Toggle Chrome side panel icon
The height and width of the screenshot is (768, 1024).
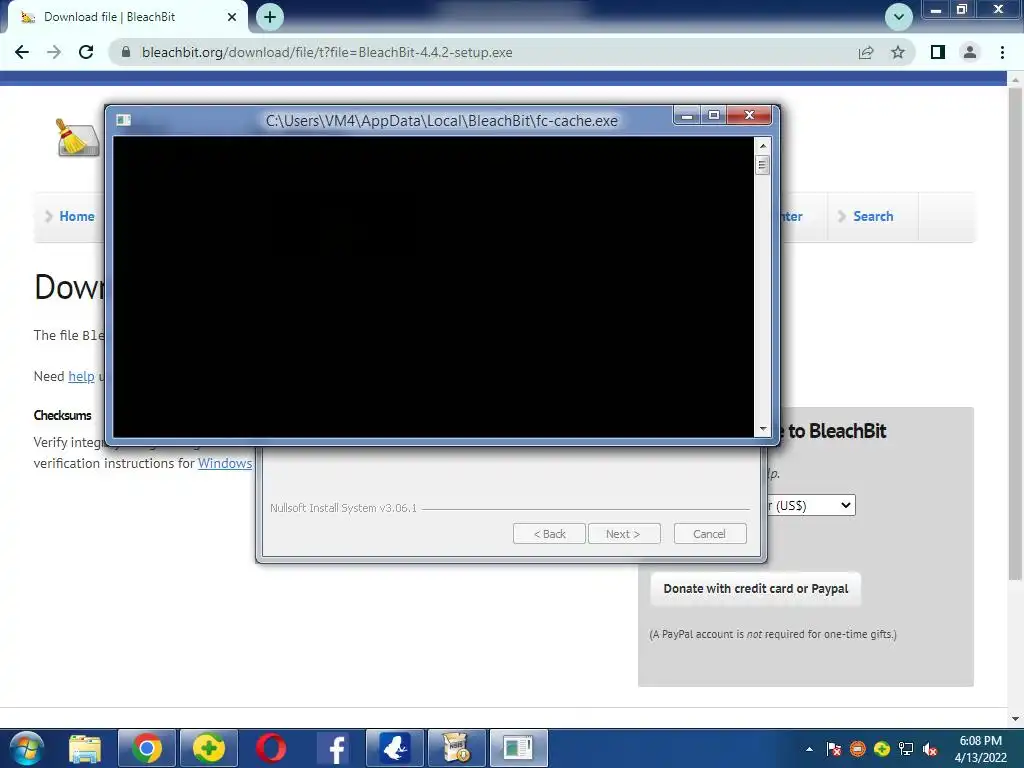coord(938,52)
